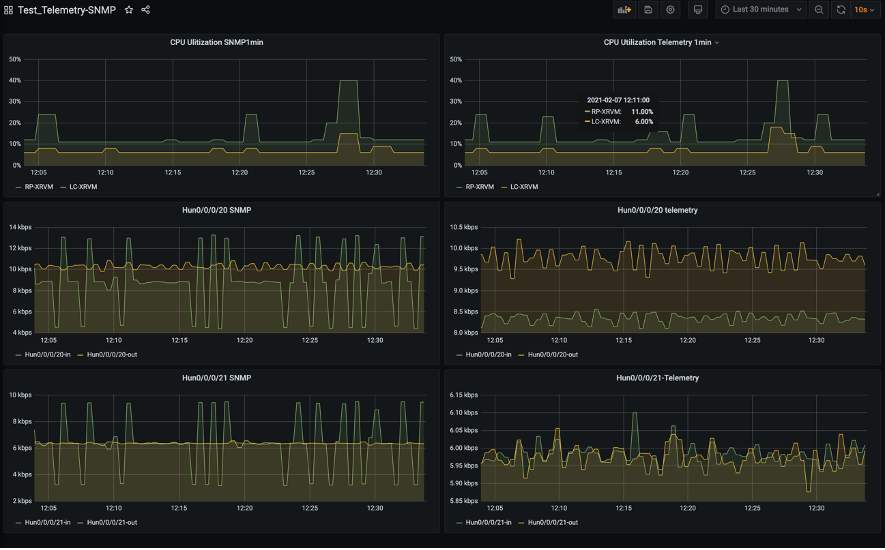885x550 pixels.
Task: Cycle view mode with monitor icon
Action: pos(697,10)
